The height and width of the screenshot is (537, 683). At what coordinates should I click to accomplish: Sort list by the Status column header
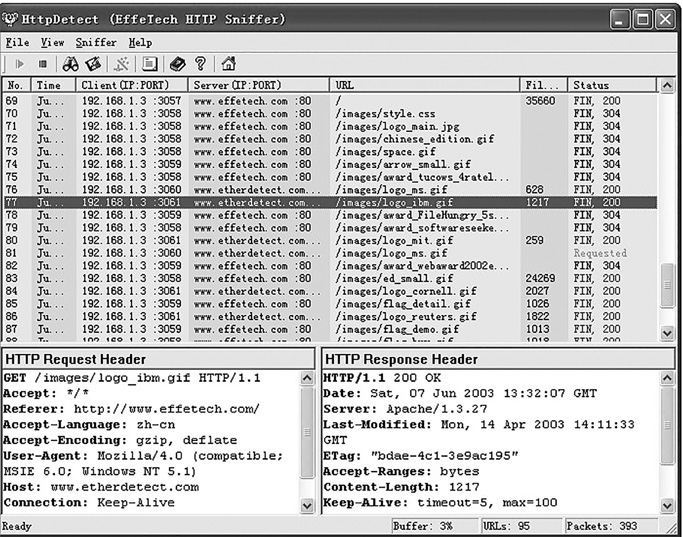tap(610, 86)
